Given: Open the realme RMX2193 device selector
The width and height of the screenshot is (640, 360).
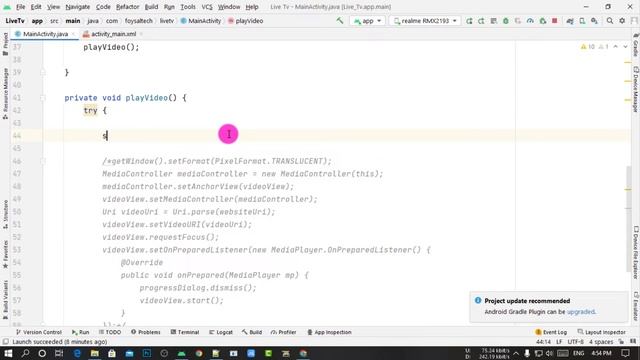Looking at the screenshot, I should [x=425, y=21].
